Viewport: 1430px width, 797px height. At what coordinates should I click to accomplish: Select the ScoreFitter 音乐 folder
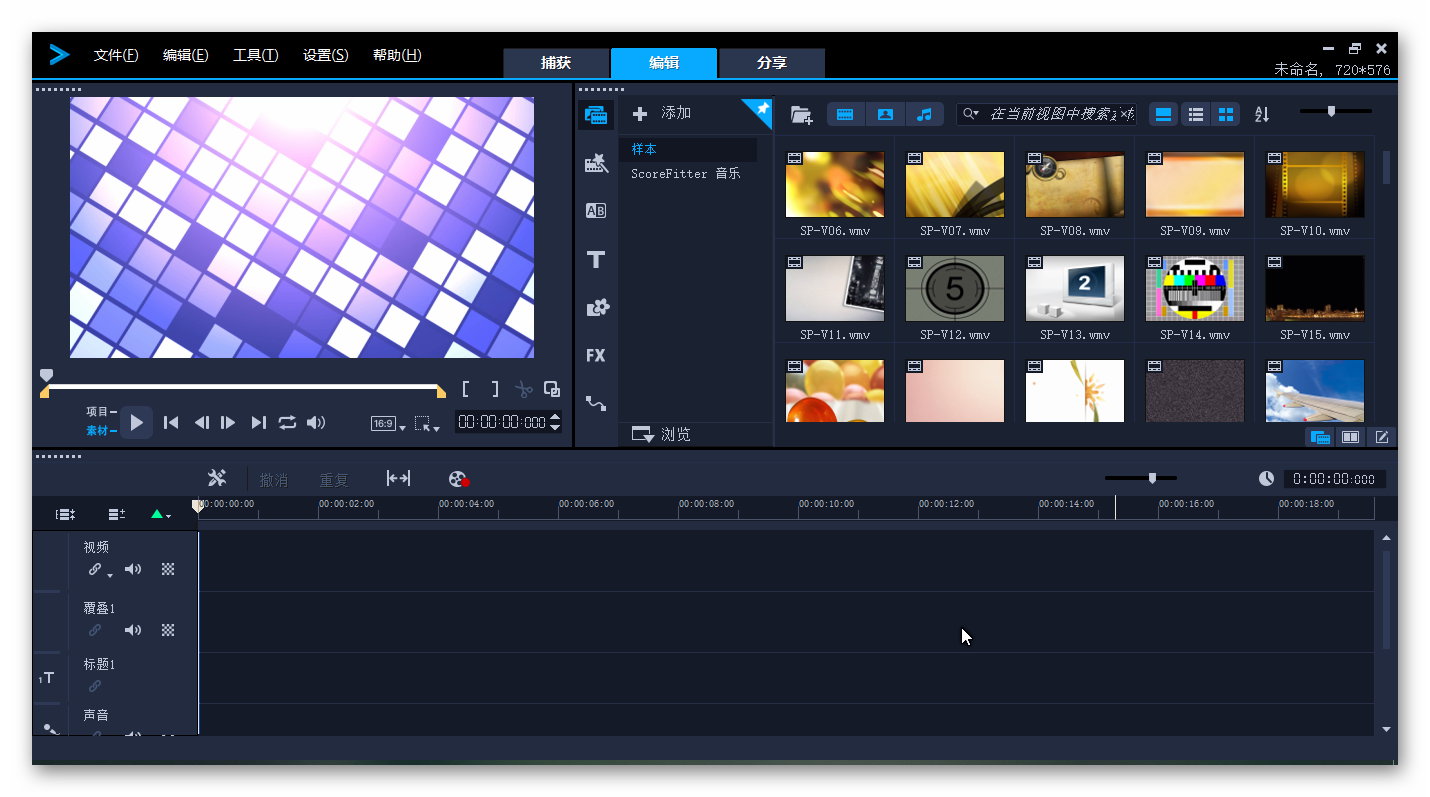[x=687, y=174]
